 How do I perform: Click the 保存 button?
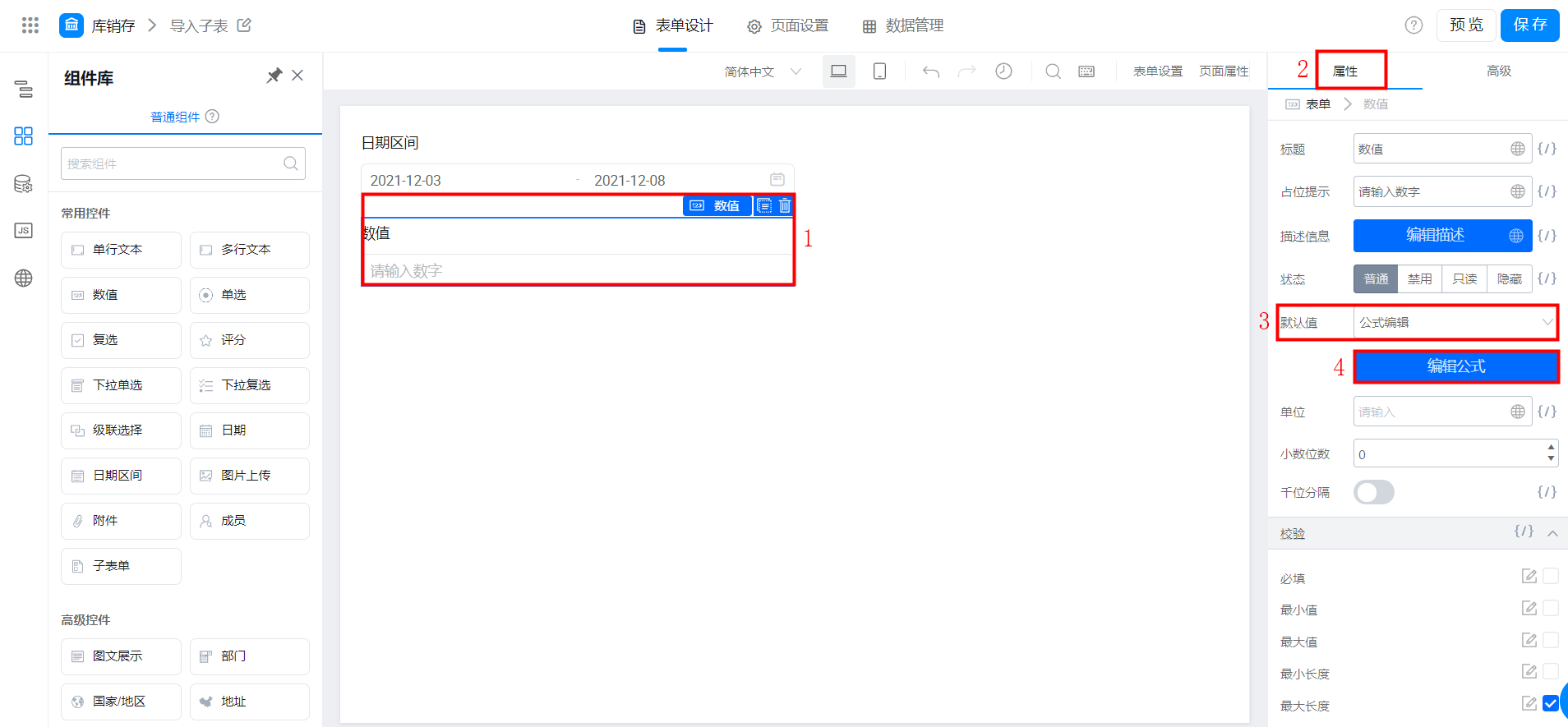[1530, 25]
